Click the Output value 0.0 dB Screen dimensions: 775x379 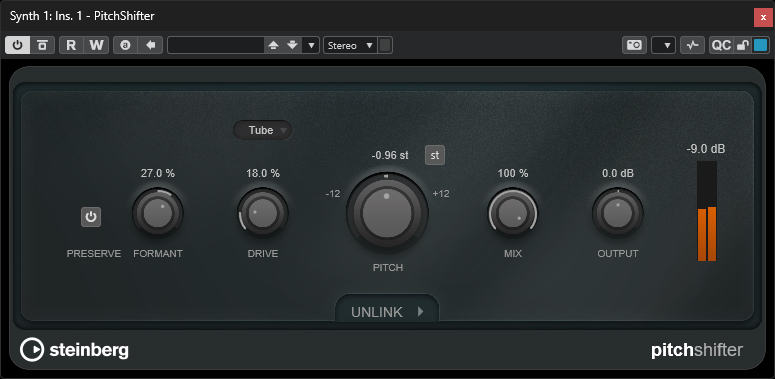click(618, 173)
